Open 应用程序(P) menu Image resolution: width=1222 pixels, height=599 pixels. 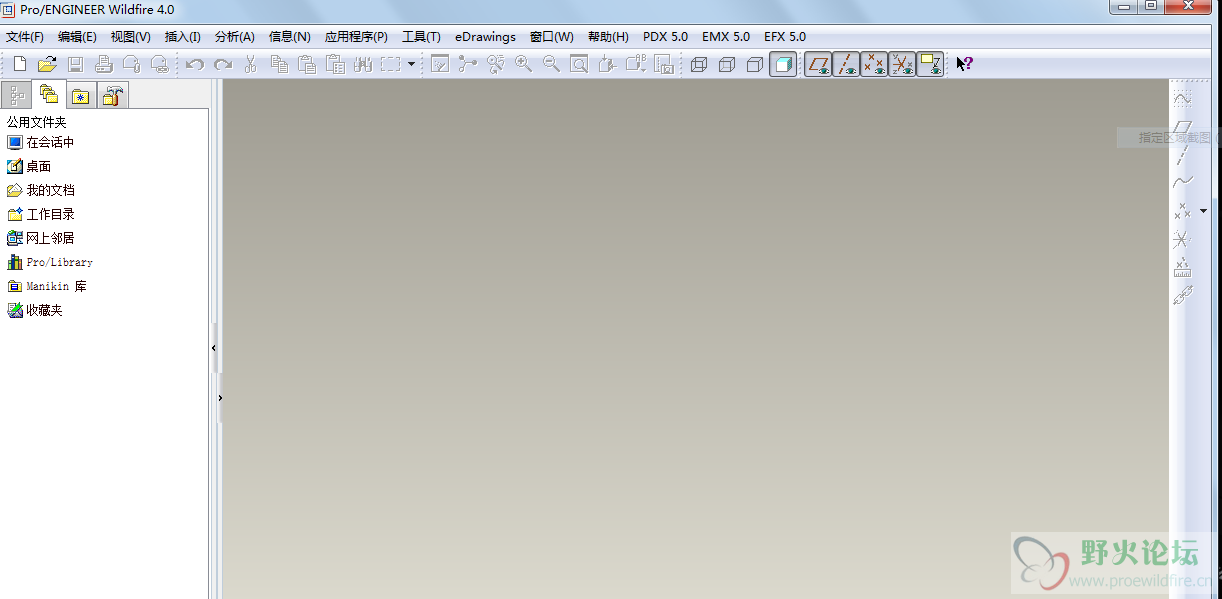coord(356,36)
